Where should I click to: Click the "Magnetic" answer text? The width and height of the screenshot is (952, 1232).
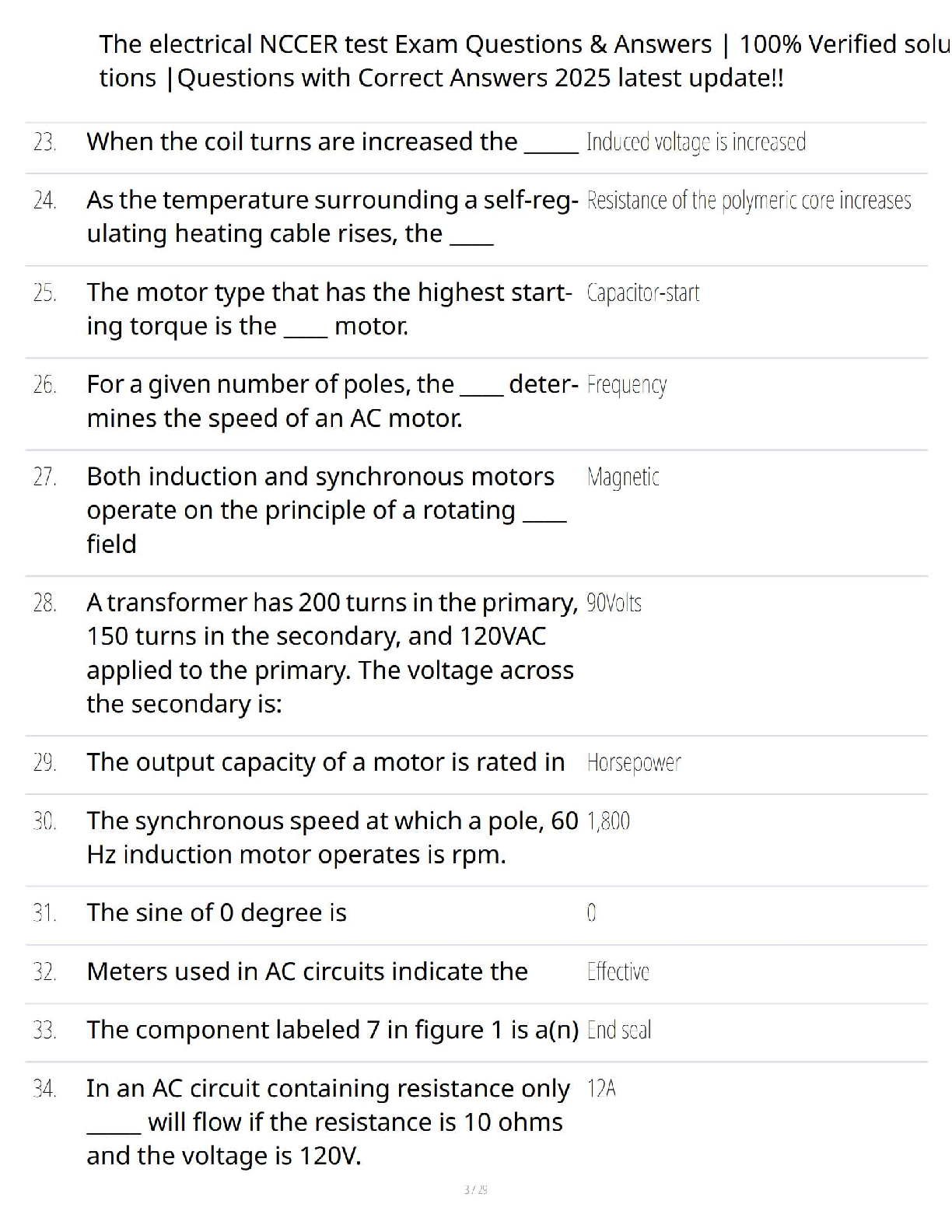coord(623,477)
